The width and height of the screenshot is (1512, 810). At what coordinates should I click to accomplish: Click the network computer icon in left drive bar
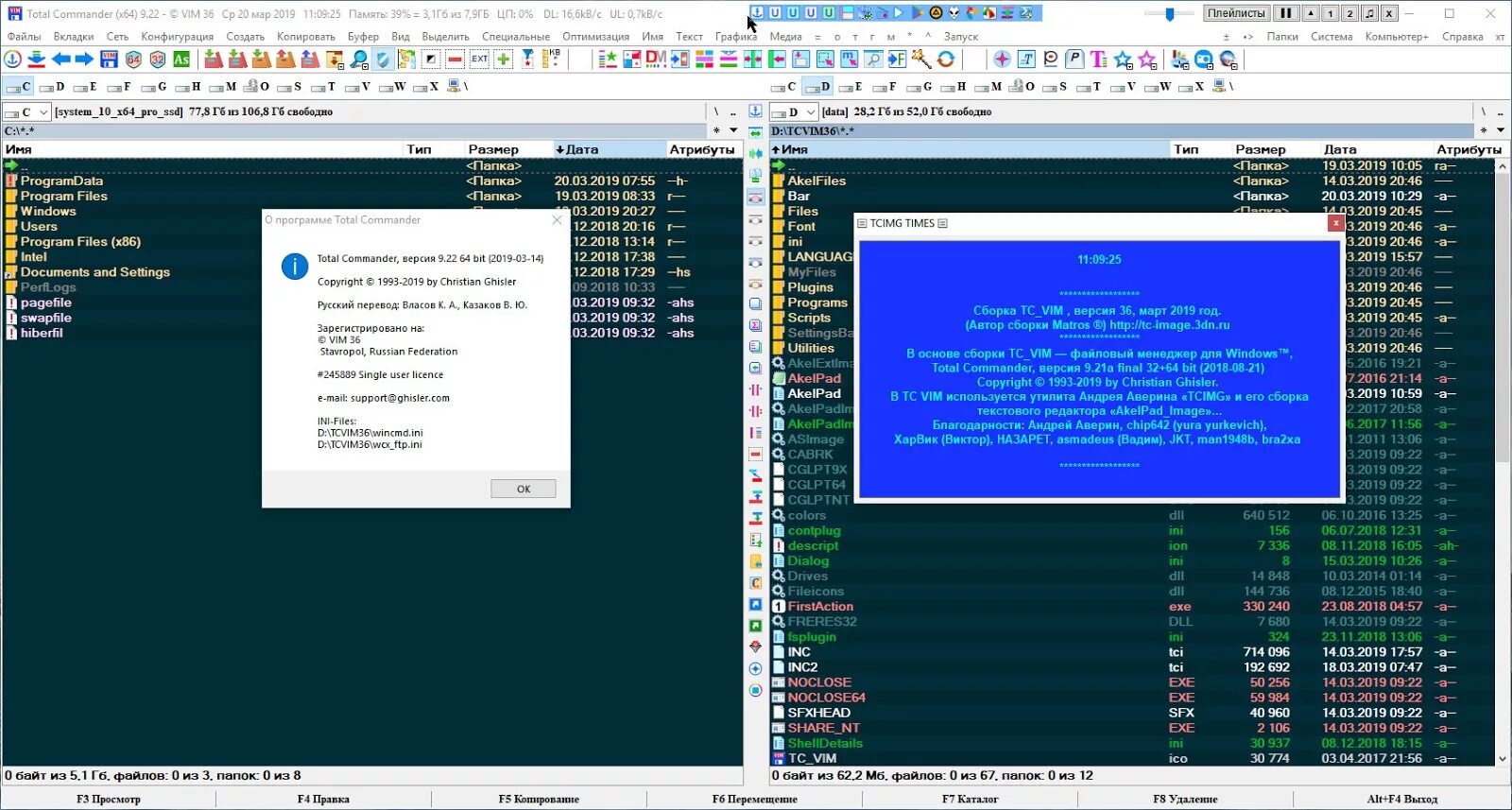point(455,86)
